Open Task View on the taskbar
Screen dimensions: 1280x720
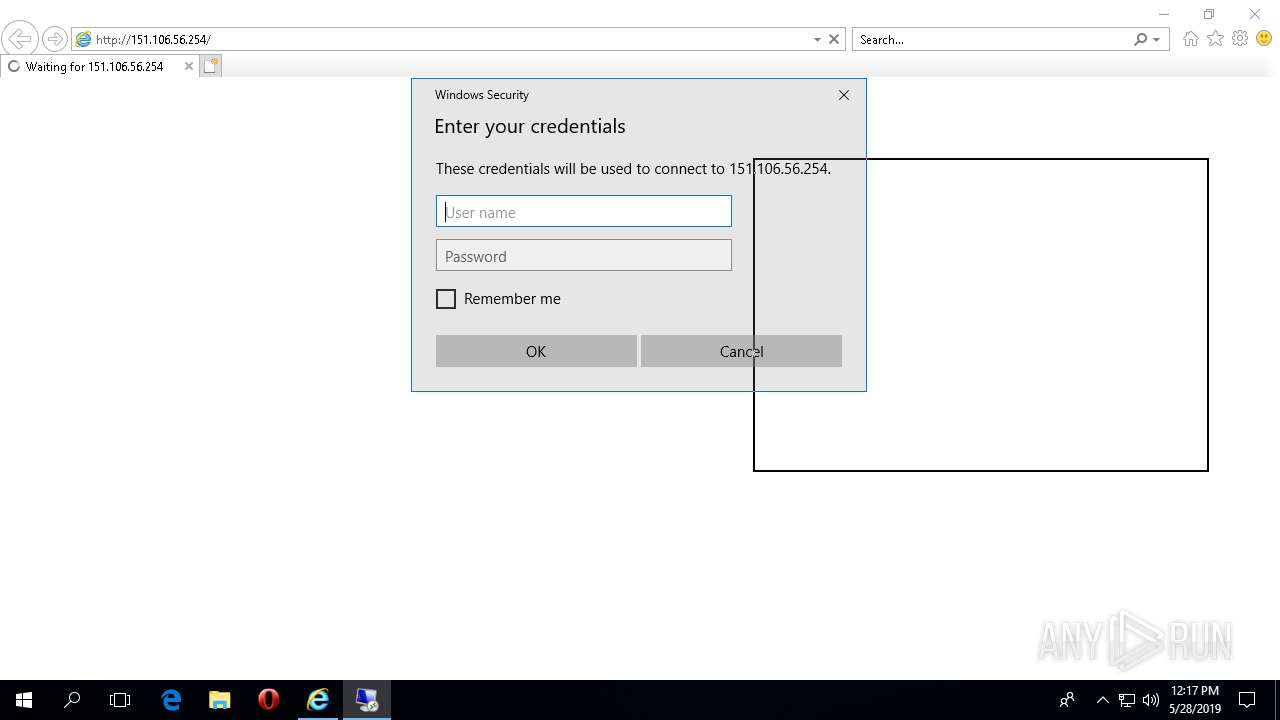[x=120, y=700]
